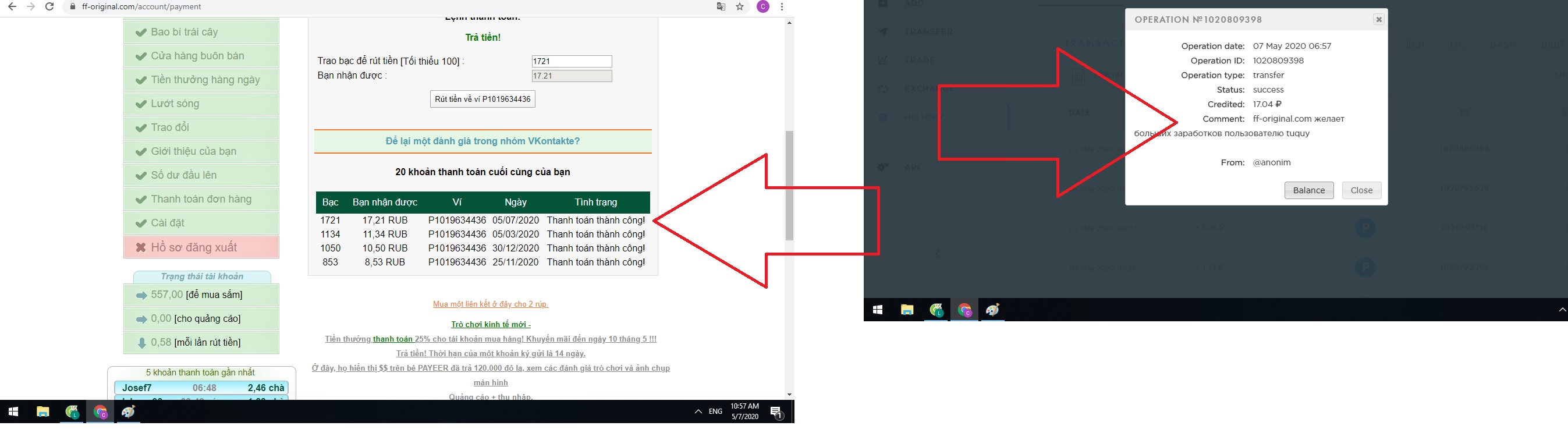Click the received amount field 17.21
Screen dimensions: 1568x447
[x=572, y=76]
